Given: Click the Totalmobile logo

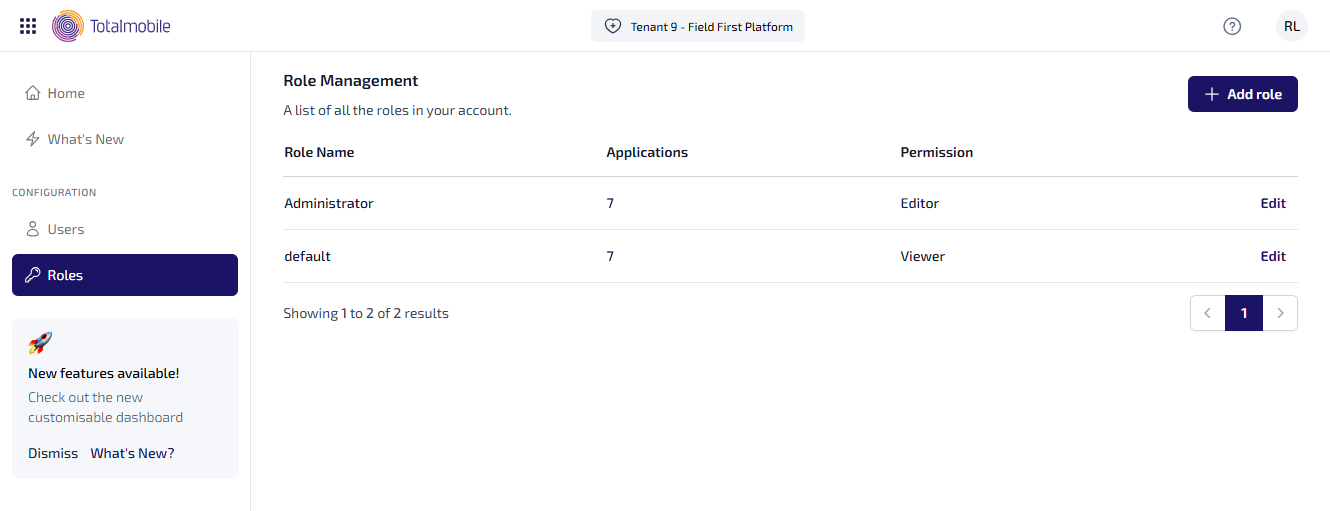Looking at the screenshot, I should [111, 26].
